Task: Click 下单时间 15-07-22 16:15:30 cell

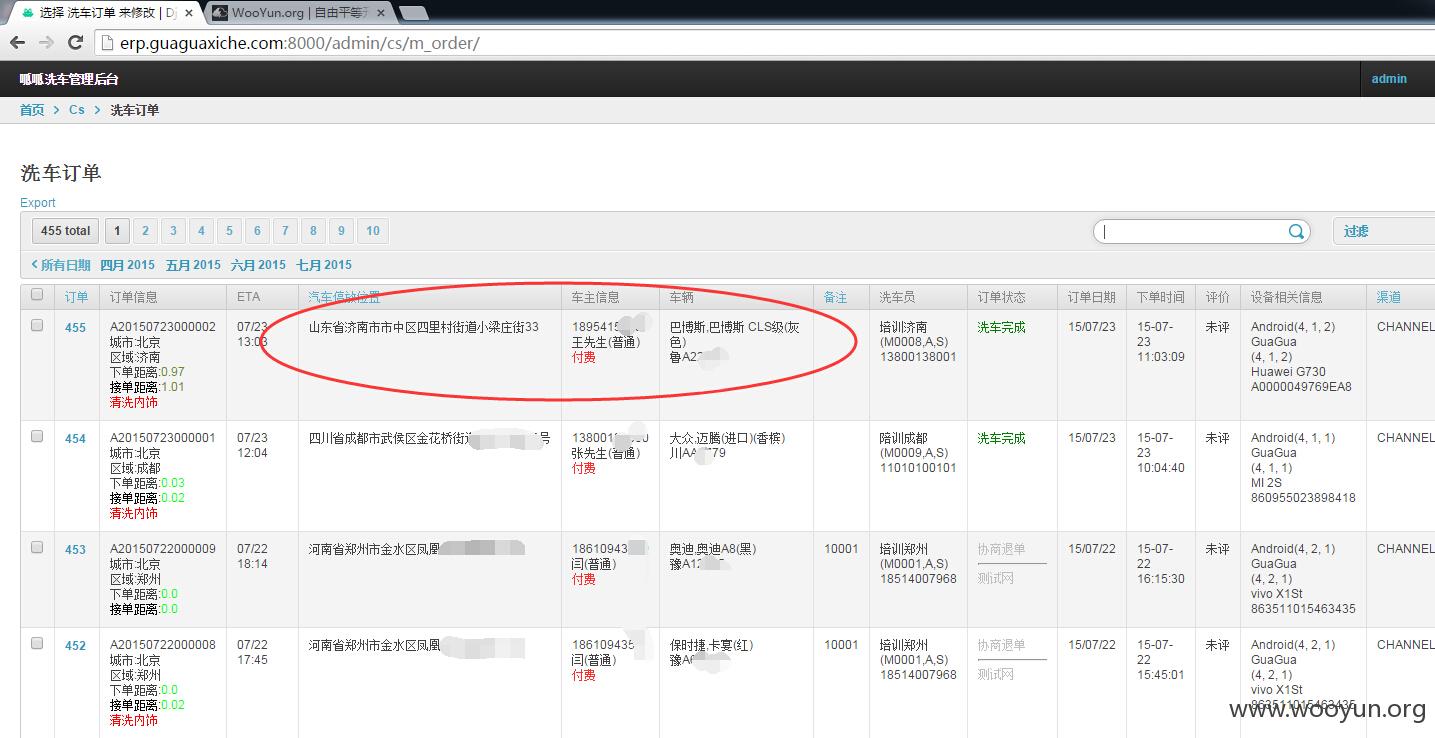Action: pyautogui.click(x=1160, y=564)
